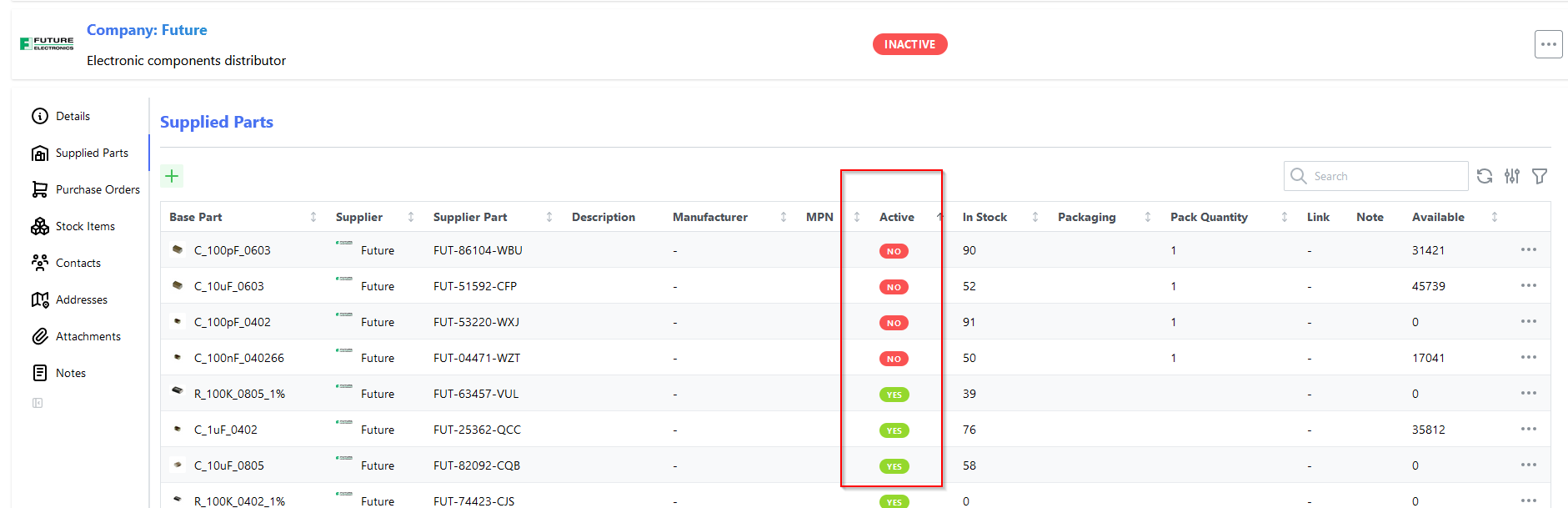This screenshot has height=508, width=1568.
Task: Switch to the Purchase Orders tab
Action: [x=98, y=189]
